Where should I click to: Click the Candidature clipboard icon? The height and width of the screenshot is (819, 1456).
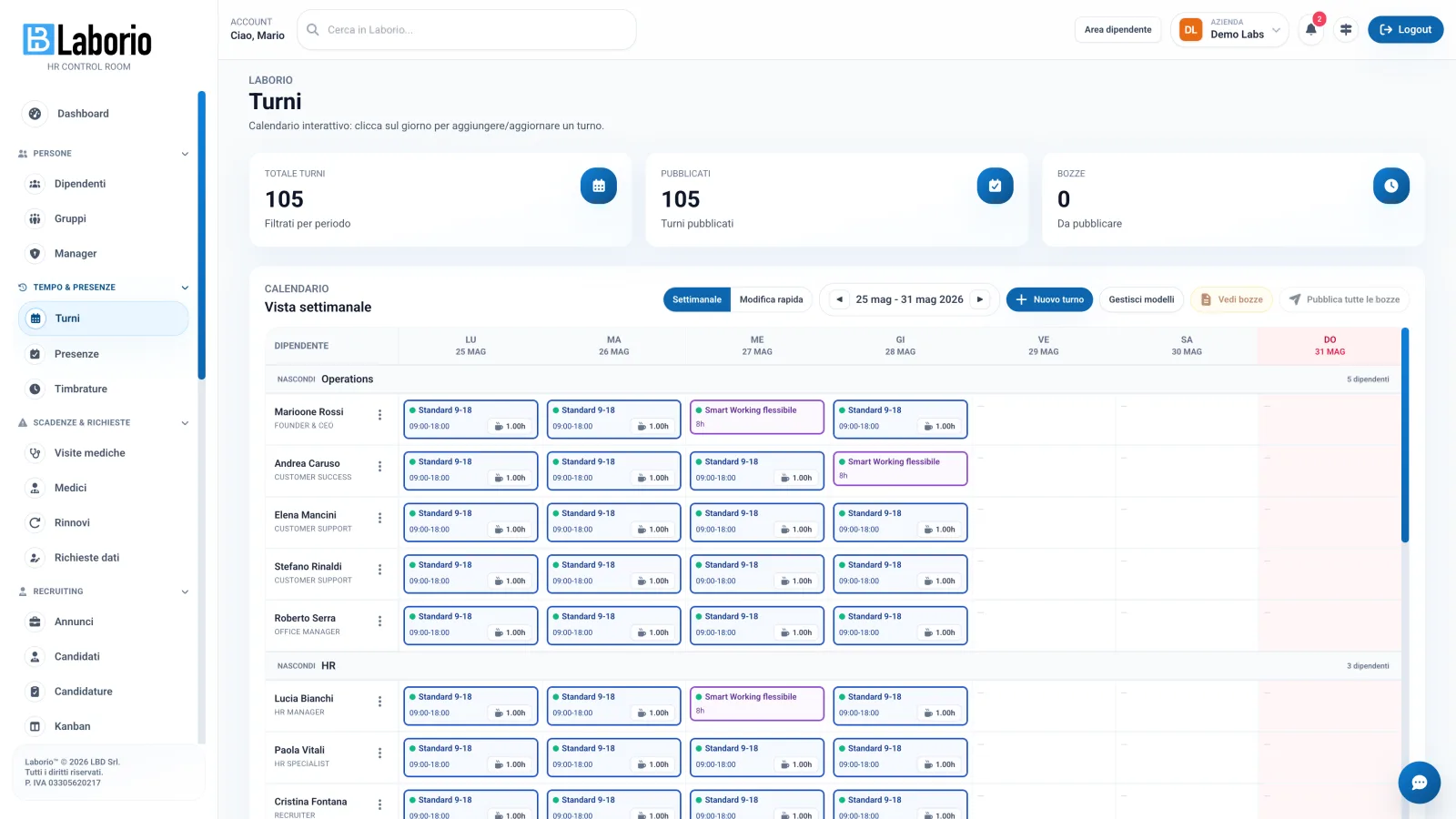point(35,692)
